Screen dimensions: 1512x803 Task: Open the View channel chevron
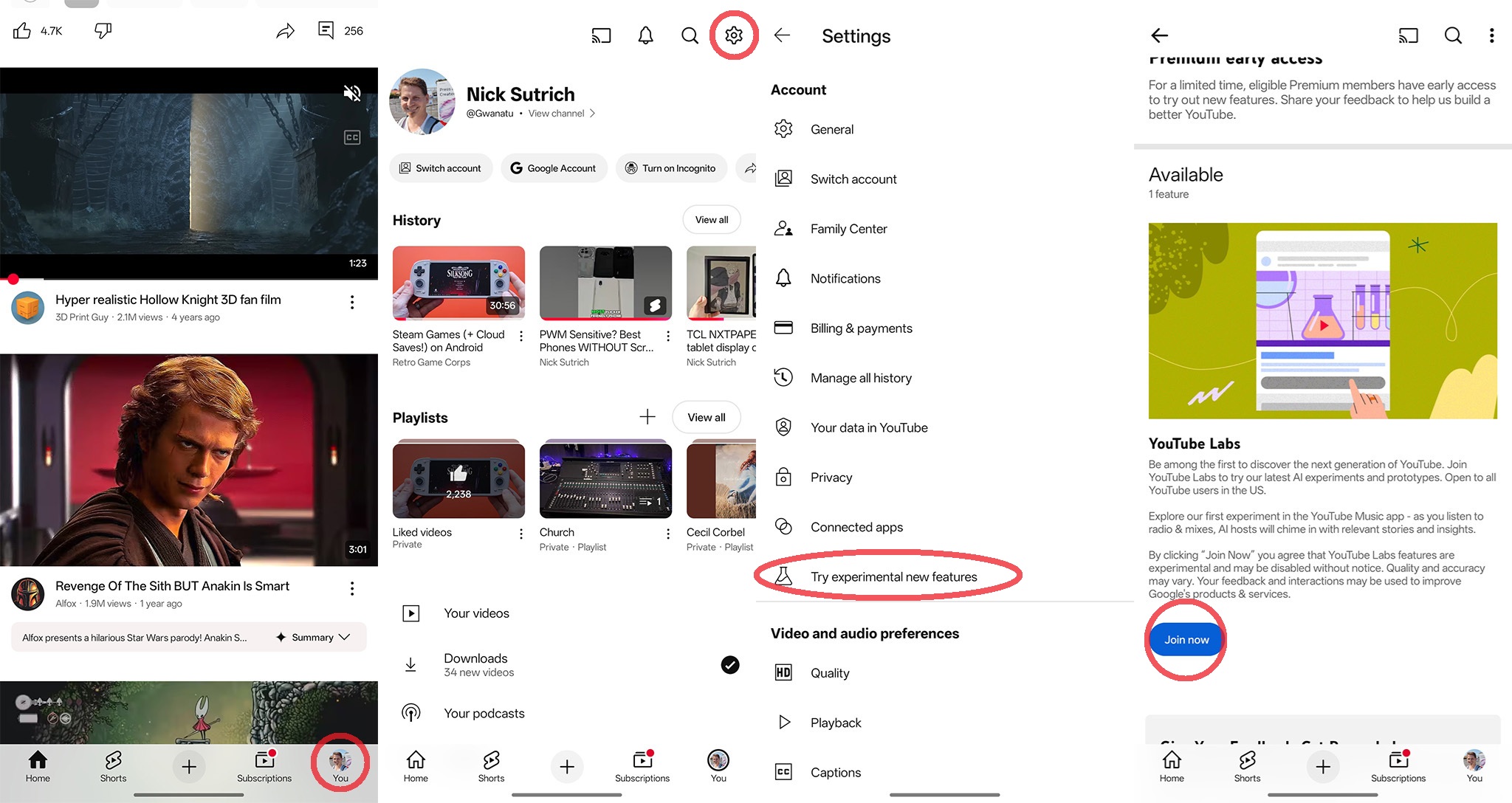click(592, 113)
